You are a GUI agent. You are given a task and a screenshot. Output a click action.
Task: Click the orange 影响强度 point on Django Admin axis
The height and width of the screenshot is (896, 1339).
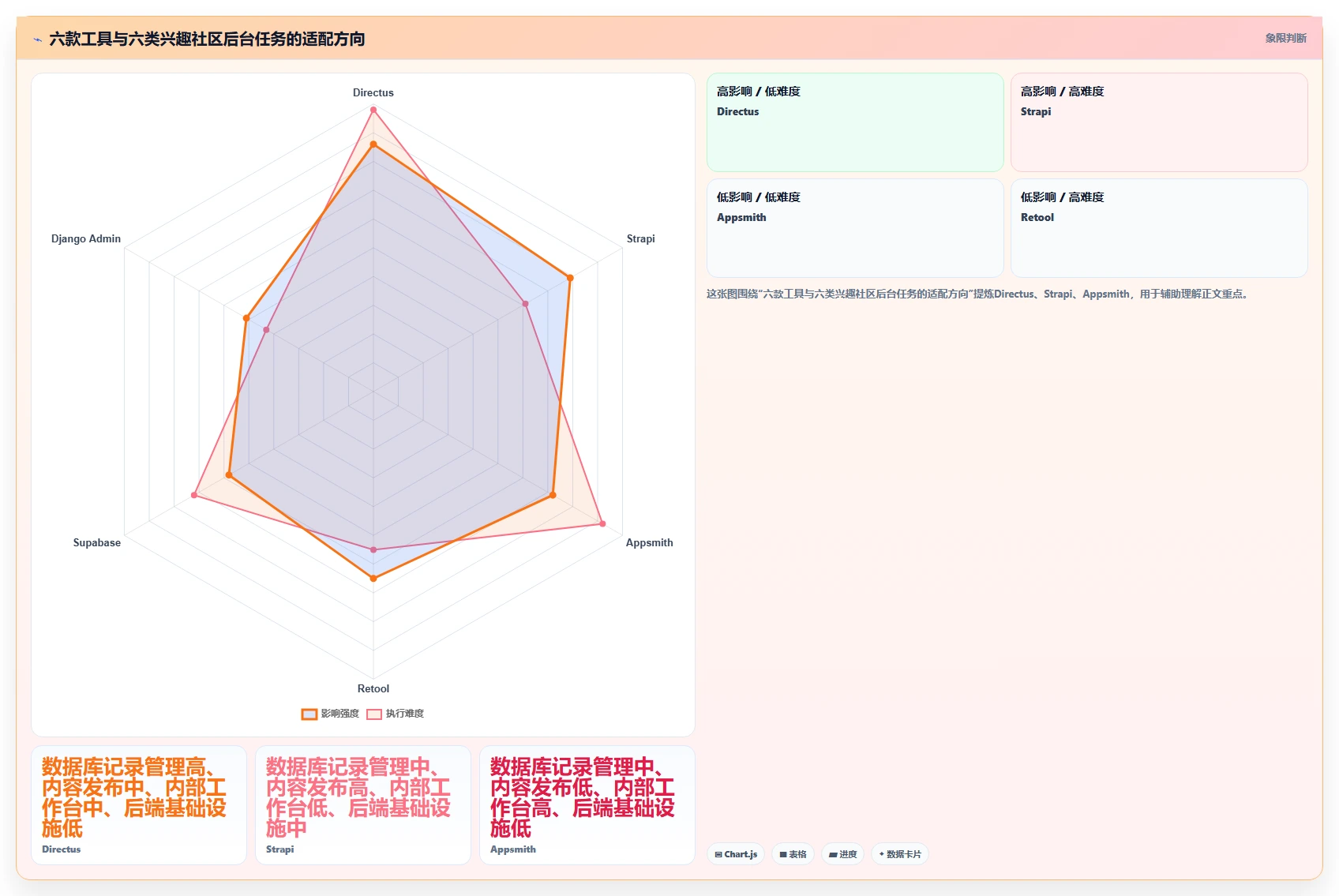click(x=246, y=318)
